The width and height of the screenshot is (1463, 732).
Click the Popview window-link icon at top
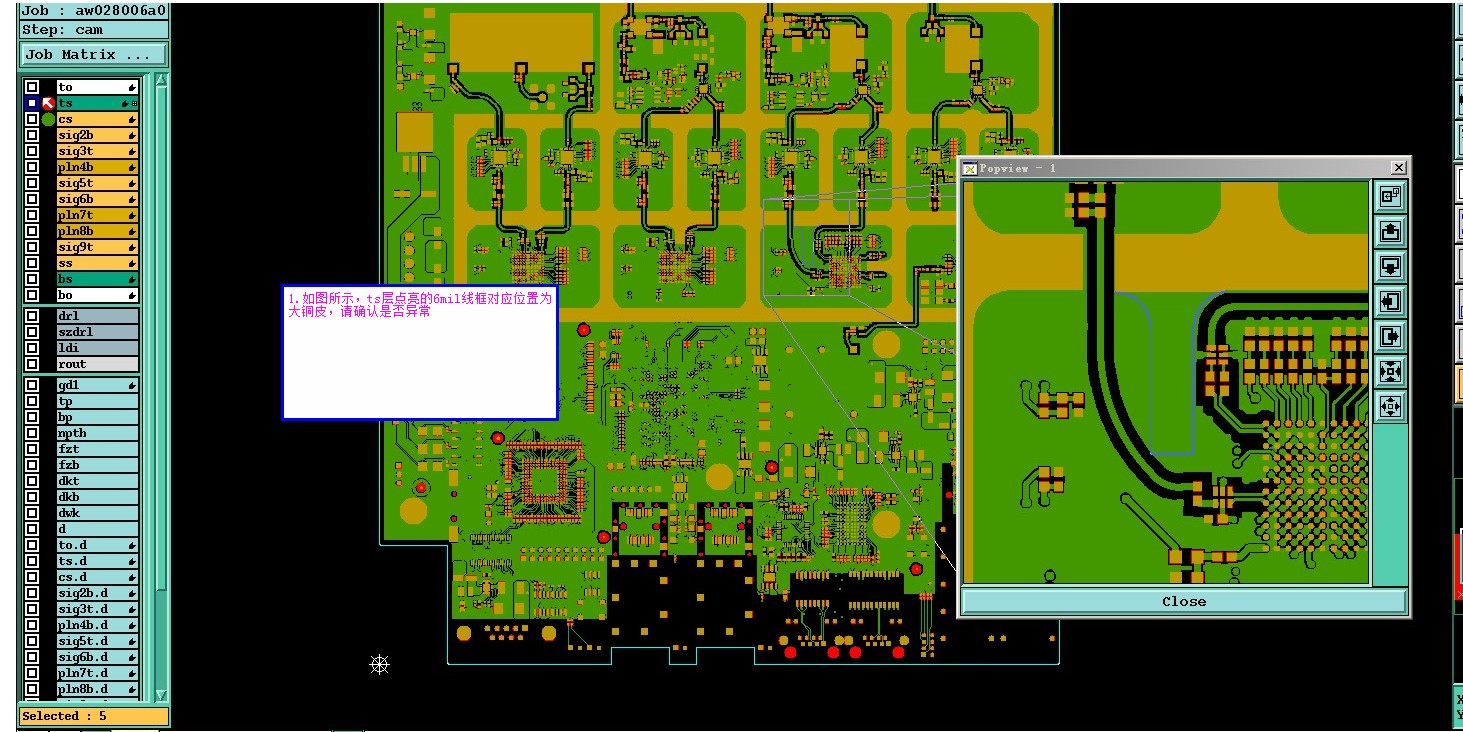click(x=1390, y=197)
